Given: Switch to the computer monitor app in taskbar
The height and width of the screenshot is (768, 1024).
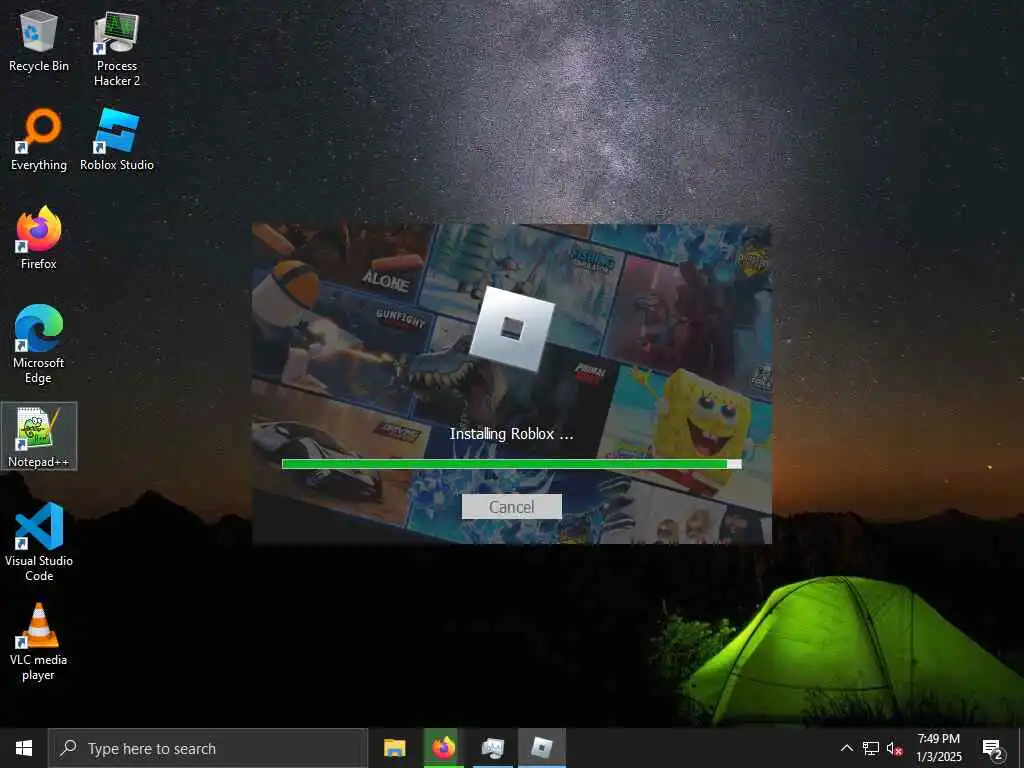Looking at the screenshot, I should click(x=492, y=748).
